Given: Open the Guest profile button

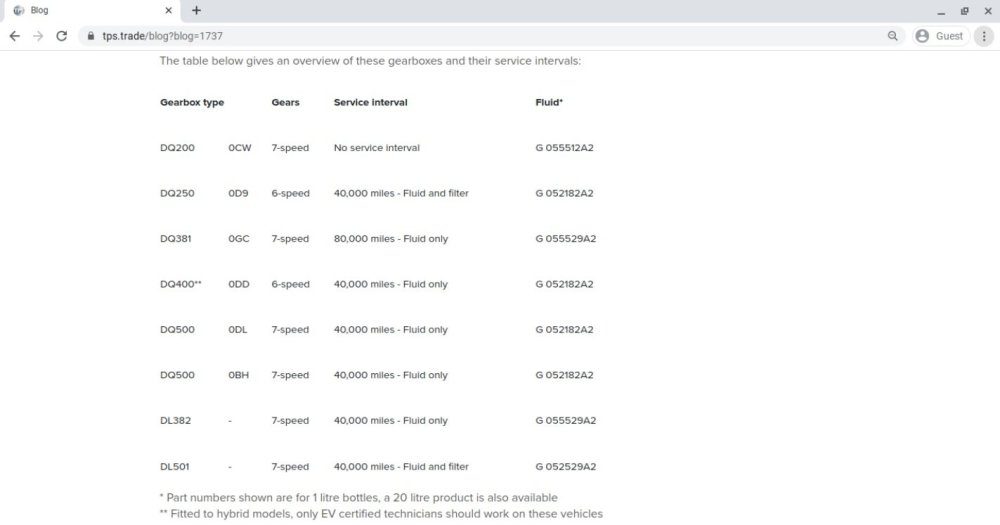Looking at the screenshot, I should coord(939,36).
